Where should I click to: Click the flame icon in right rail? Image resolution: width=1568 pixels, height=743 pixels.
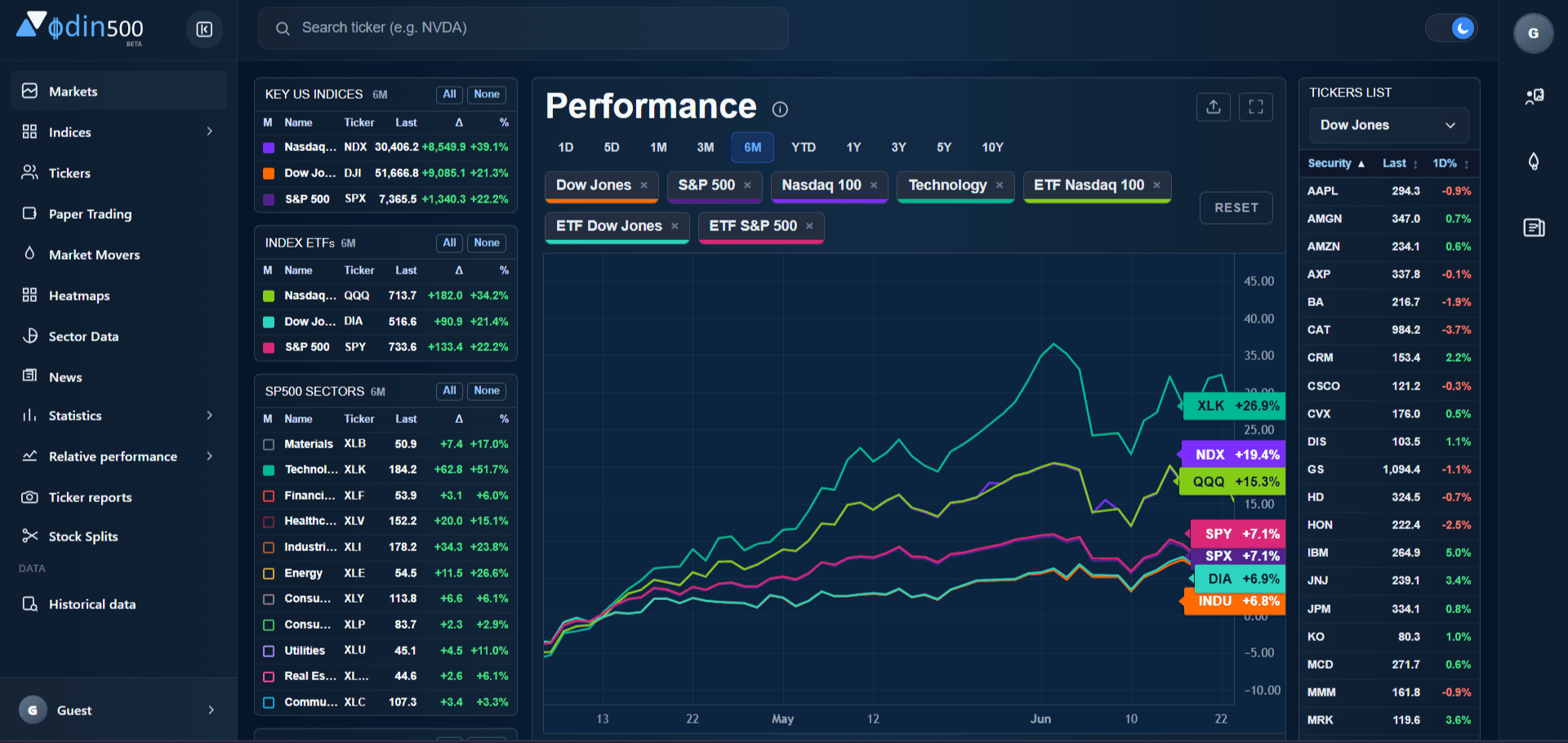coord(1534,162)
